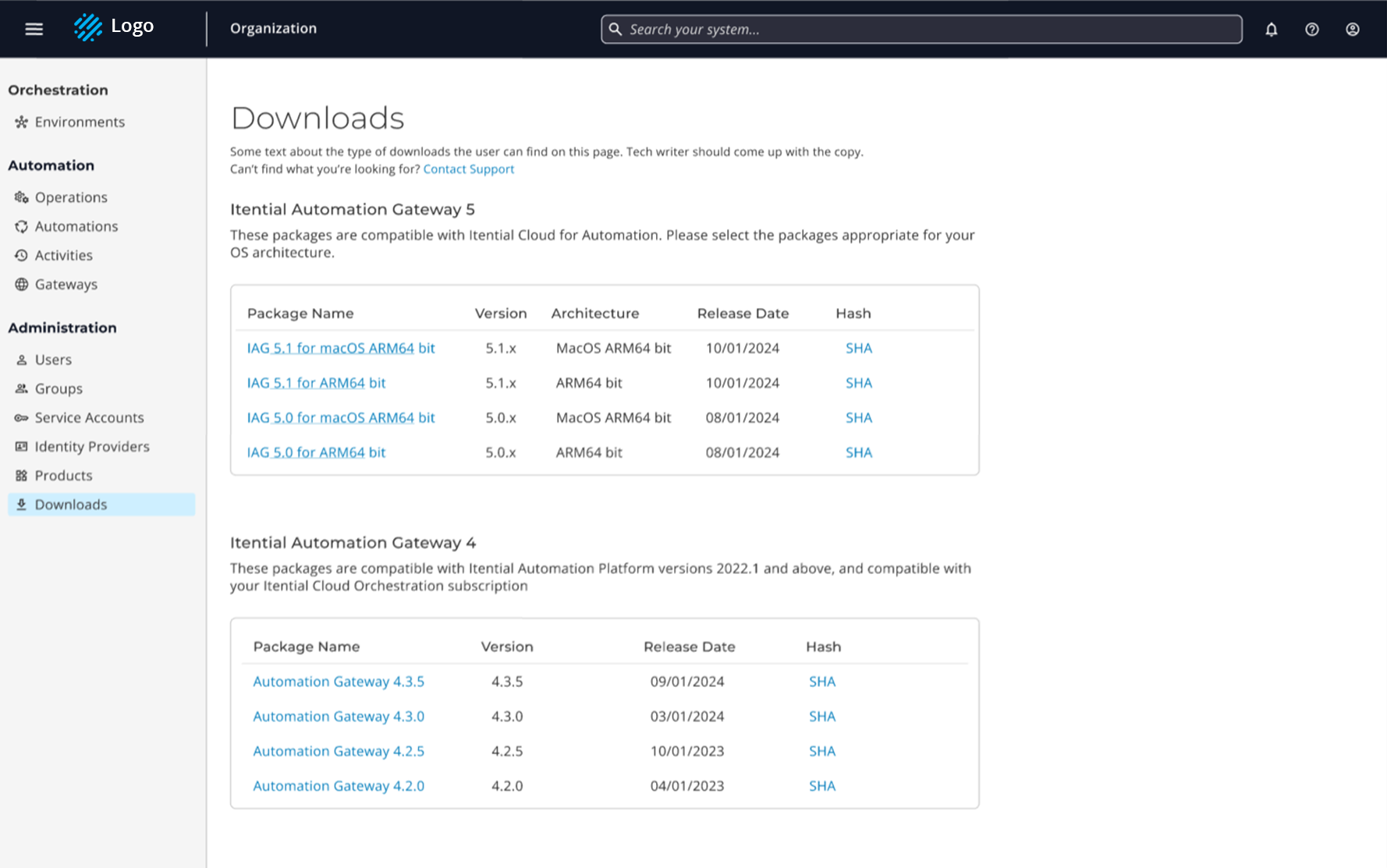Viewport: 1387px width, 868px height.
Task: Click the Architecture column header
Action: click(595, 314)
